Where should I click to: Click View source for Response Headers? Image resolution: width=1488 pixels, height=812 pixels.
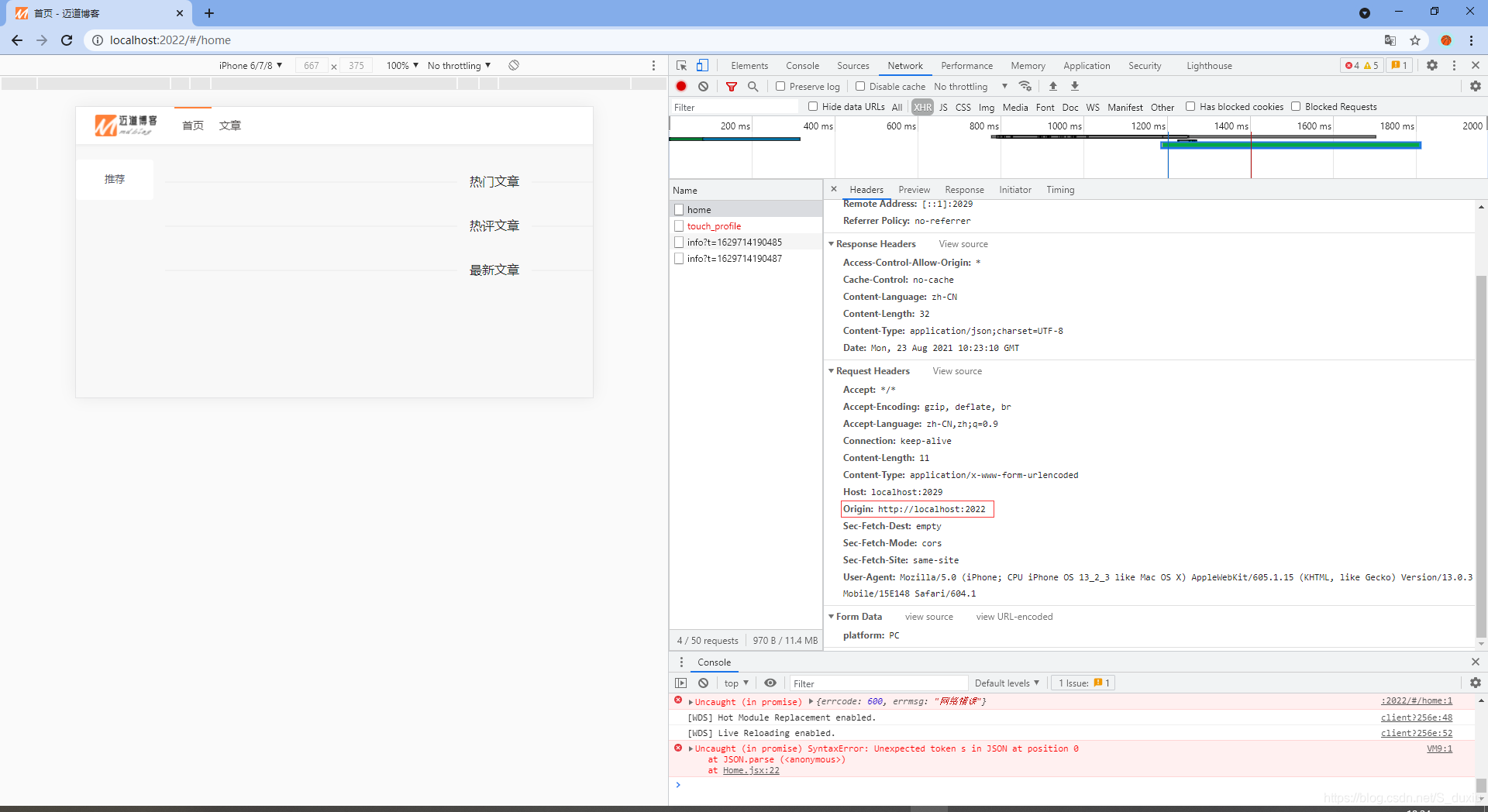click(x=963, y=244)
